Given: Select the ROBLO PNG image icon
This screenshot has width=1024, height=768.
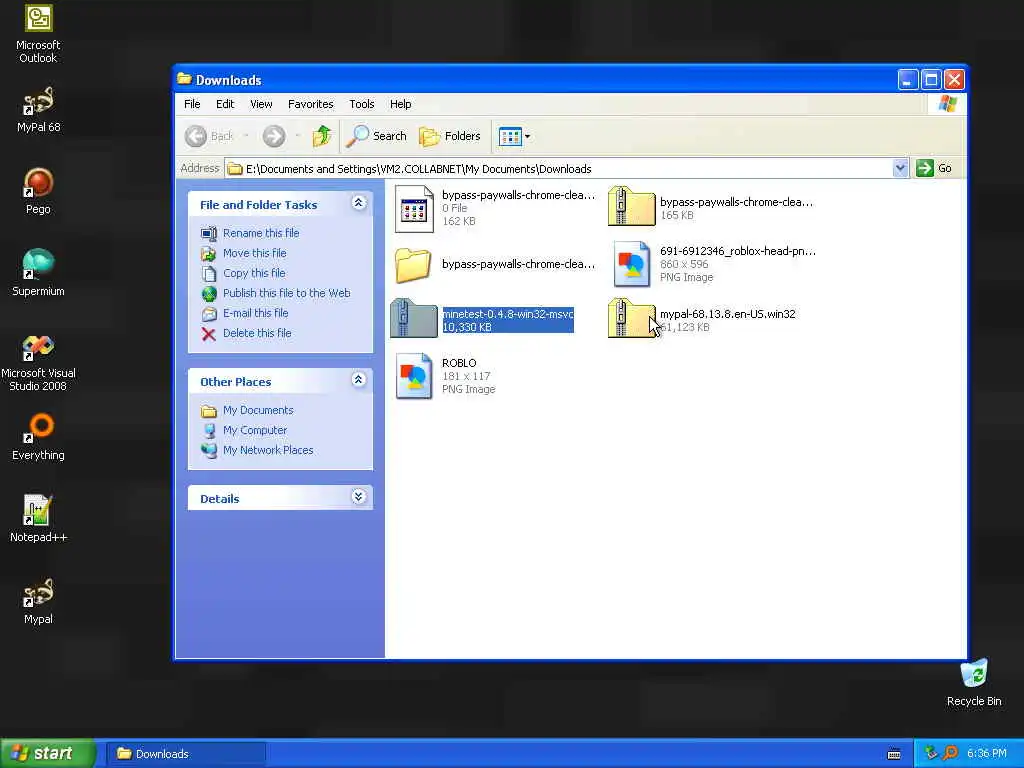Looking at the screenshot, I should 414,376.
